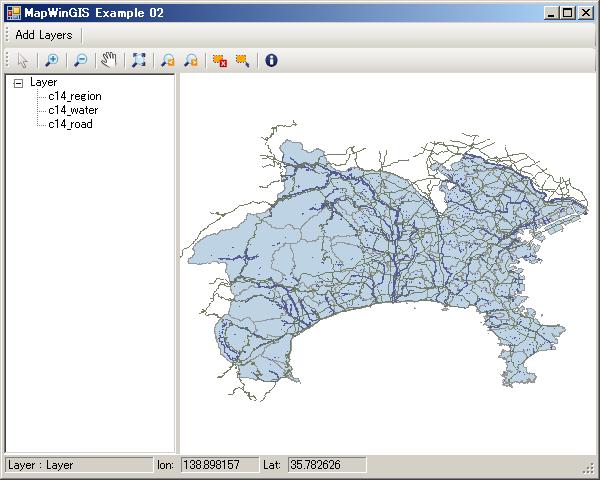The height and width of the screenshot is (480, 600).
Task: Select the c14_region layer
Action: tap(74, 96)
